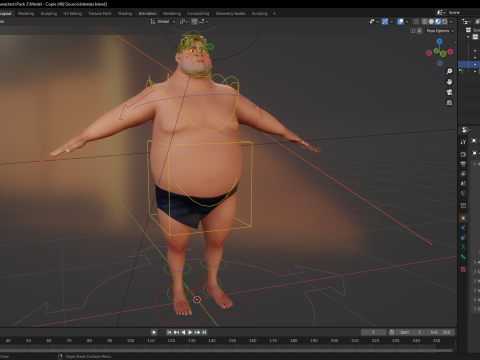Open outliner display mode dropdown
Viewport: 480px width, 360px height.
point(466,21)
